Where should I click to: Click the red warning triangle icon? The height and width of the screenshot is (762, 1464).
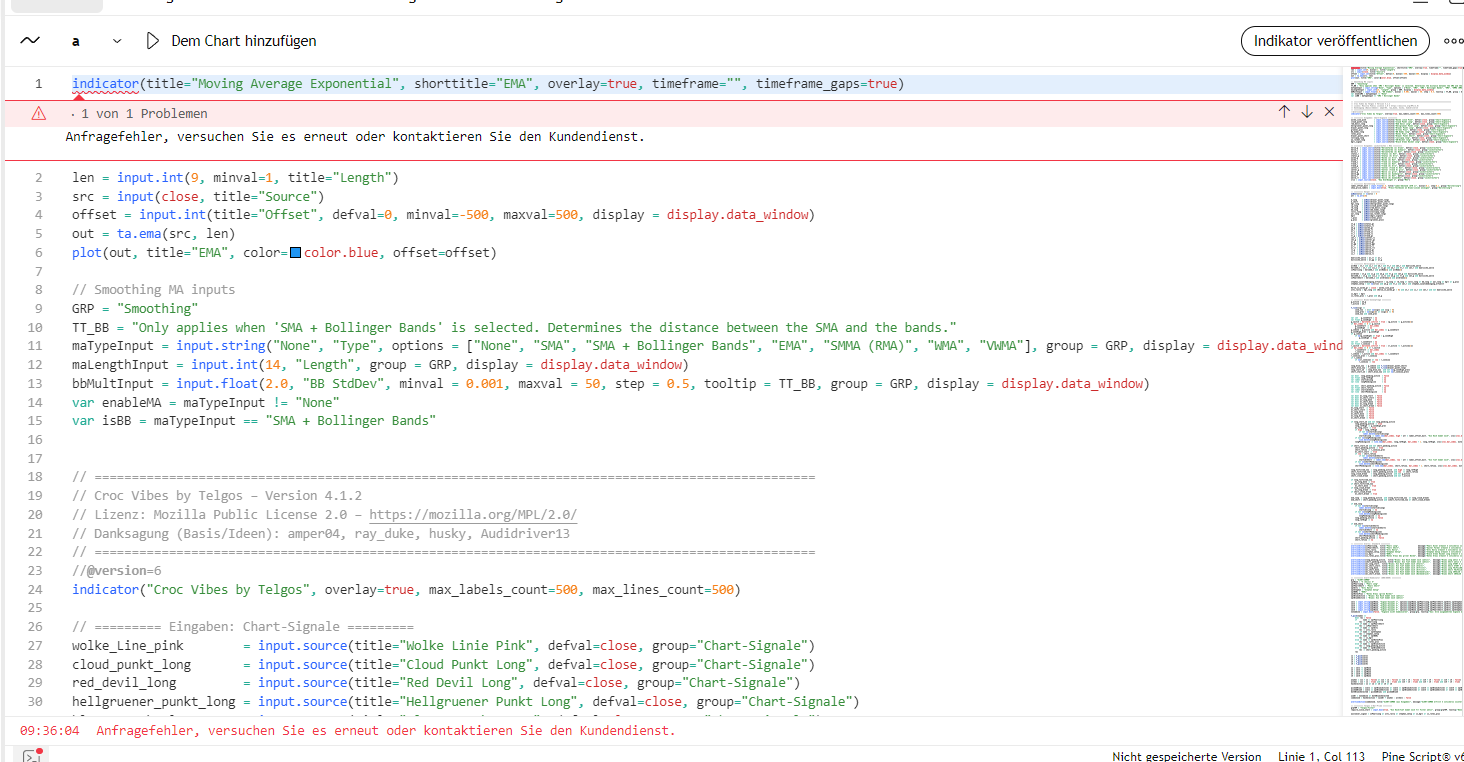tap(39, 114)
